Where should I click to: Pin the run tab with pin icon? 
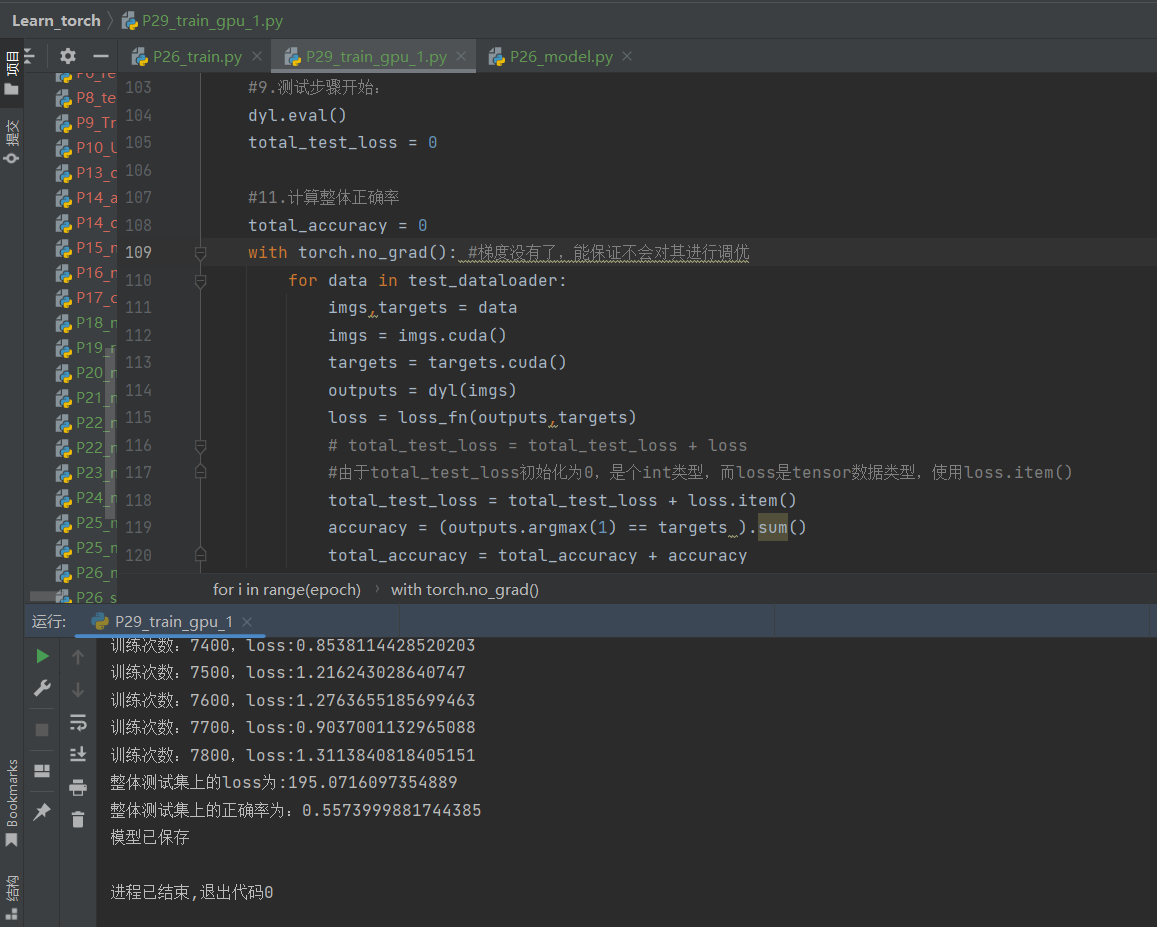(x=42, y=812)
